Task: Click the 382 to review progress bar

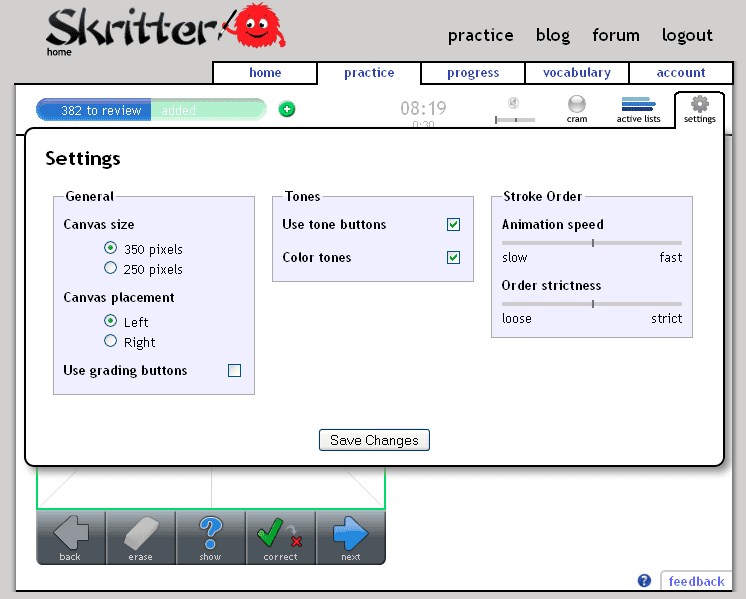Action: pos(94,110)
